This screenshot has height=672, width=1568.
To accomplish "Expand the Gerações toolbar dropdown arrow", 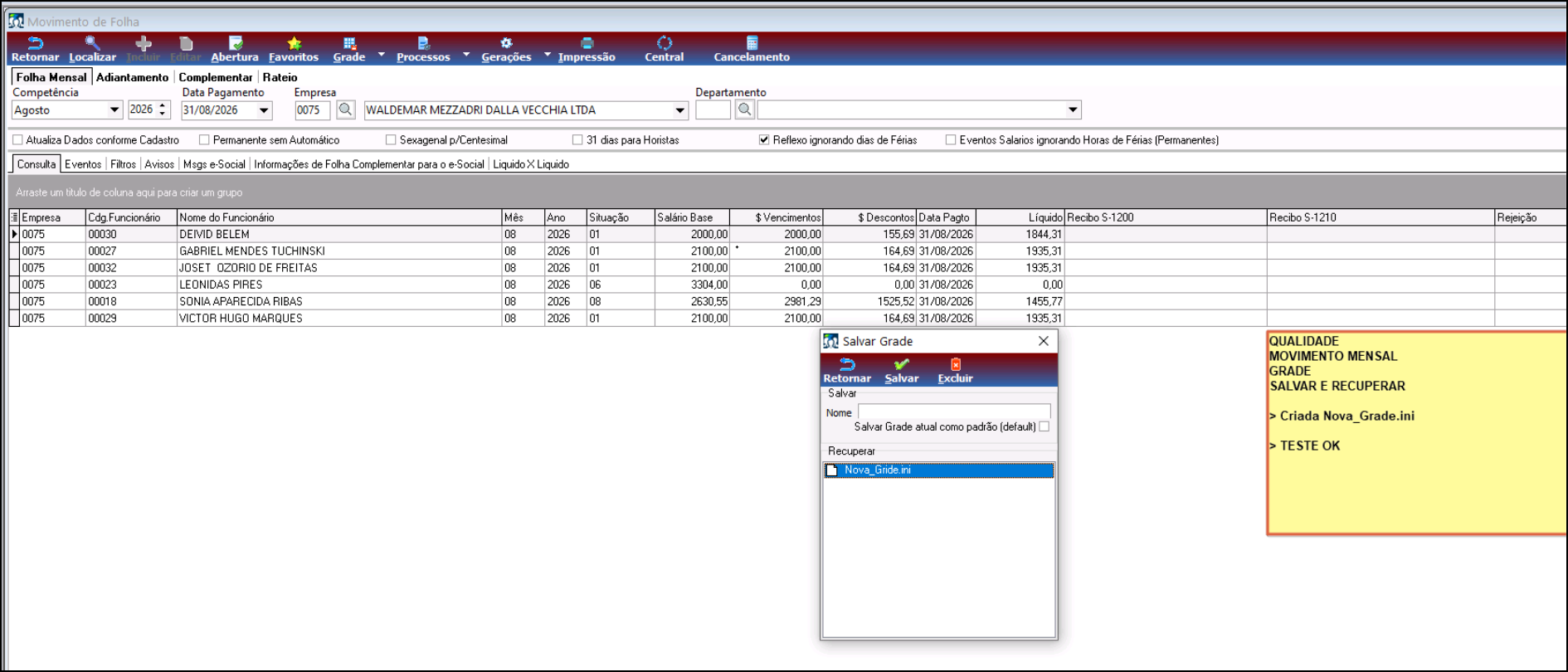I will [548, 55].
